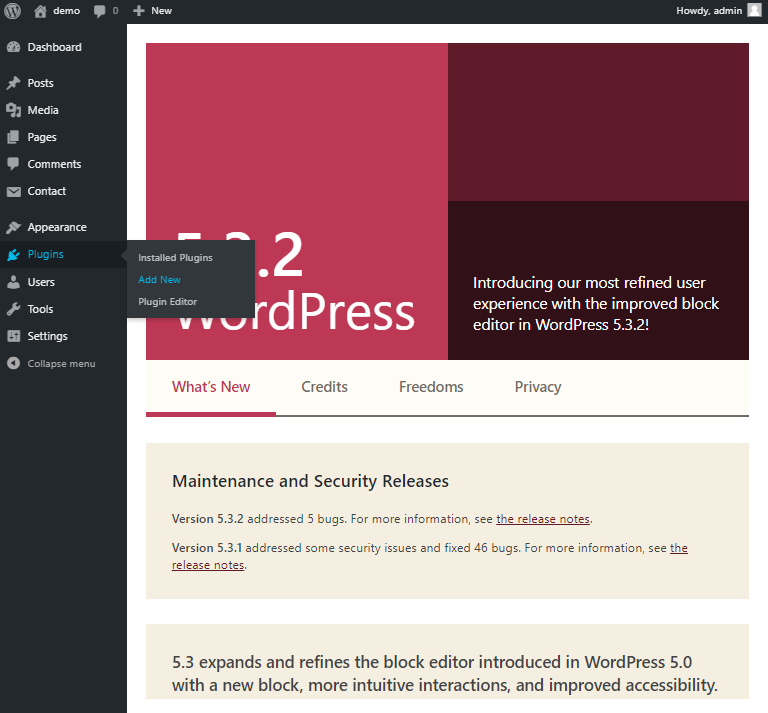Screen dimensions: 768x713
Task: Click New in the admin bar
Action: (162, 11)
